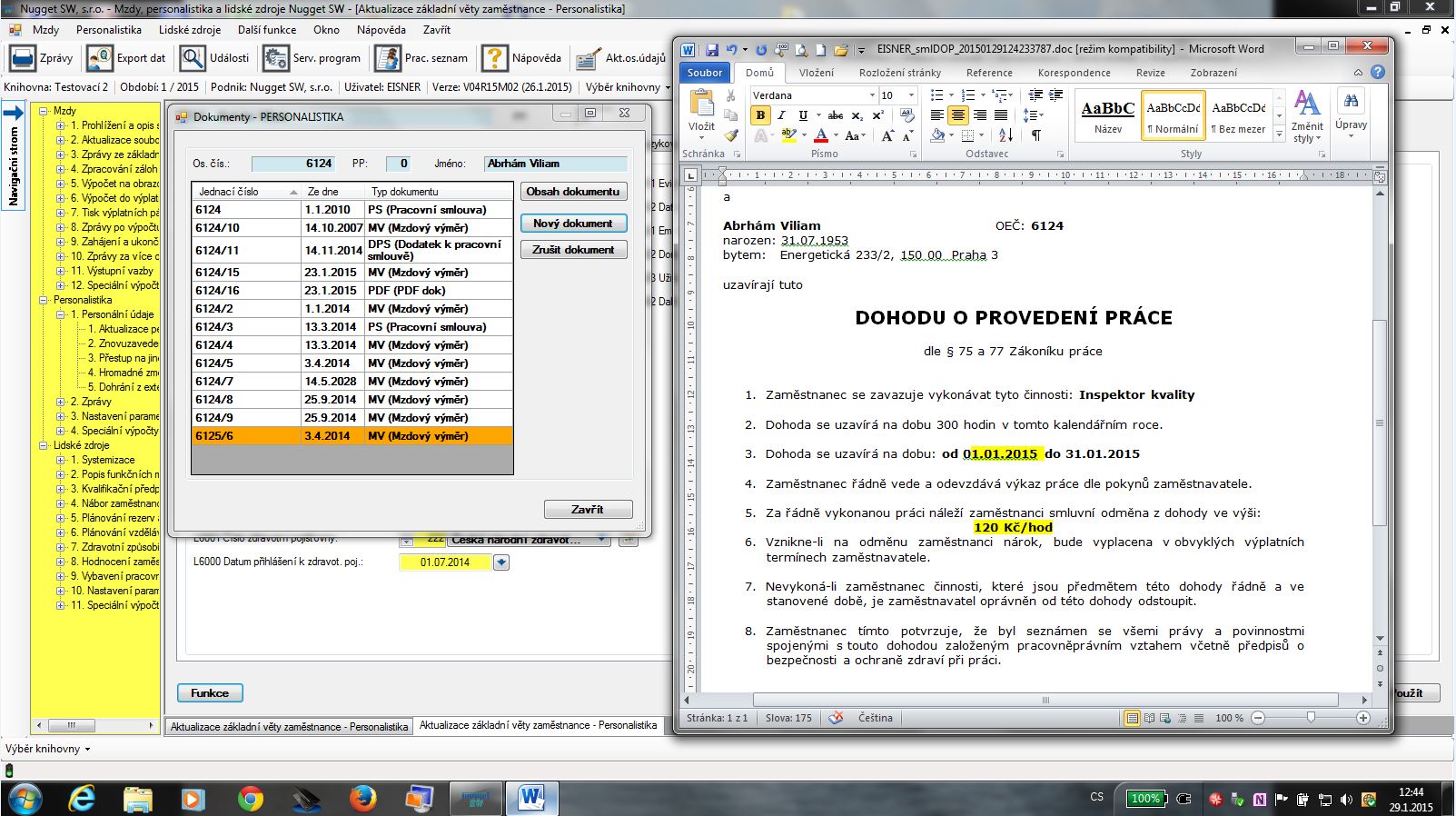Apply superscript formatting in Word
The width and height of the screenshot is (1456, 816).
[x=878, y=115]
